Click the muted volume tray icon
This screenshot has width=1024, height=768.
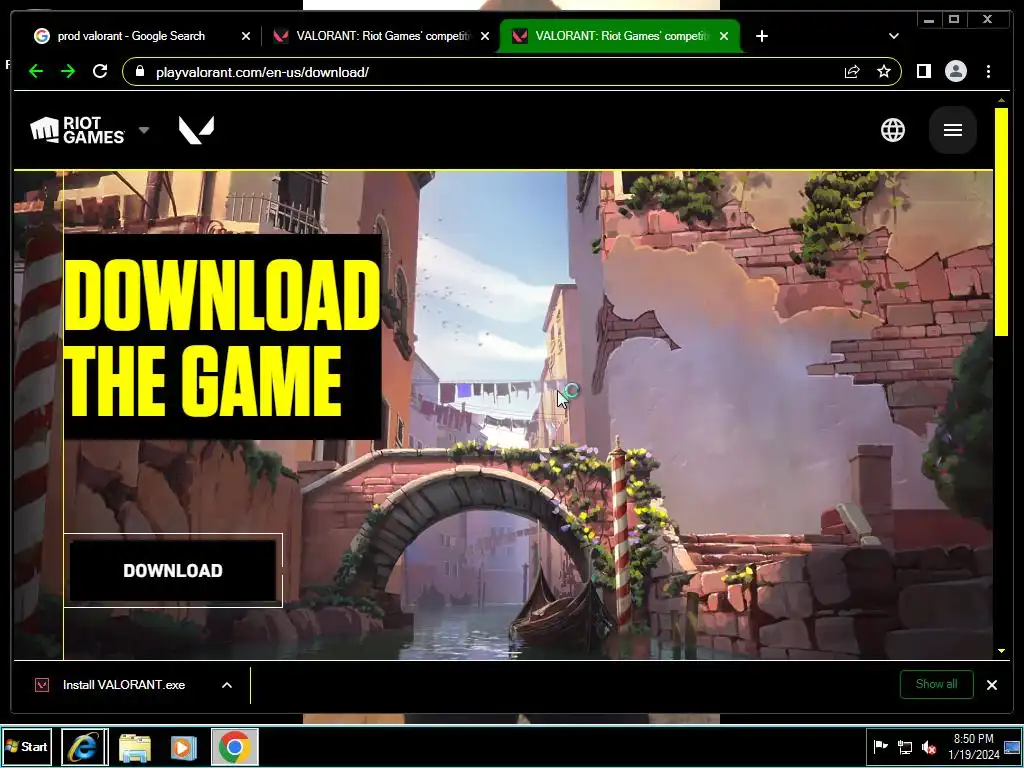[x=928, y=747]
